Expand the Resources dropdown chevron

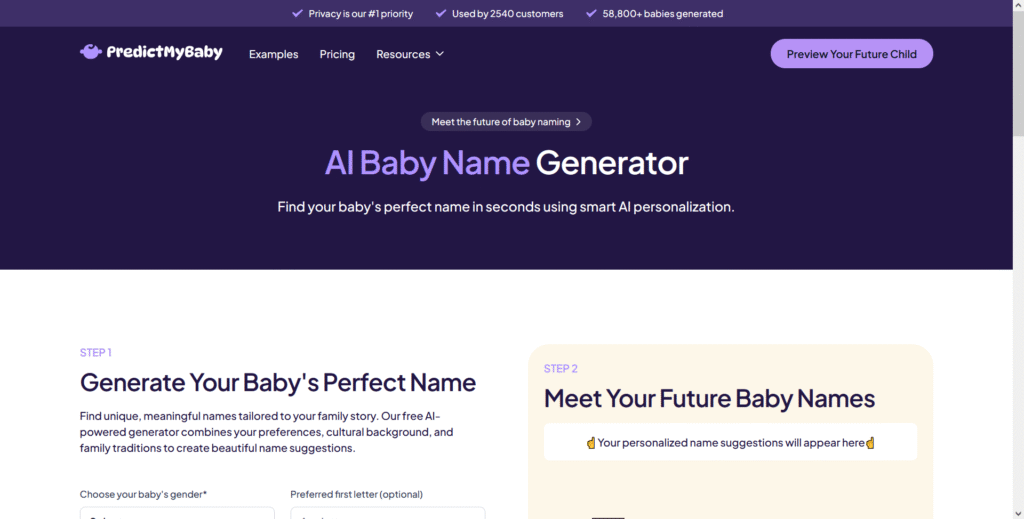pyautogui.click(x=440, y=54)
